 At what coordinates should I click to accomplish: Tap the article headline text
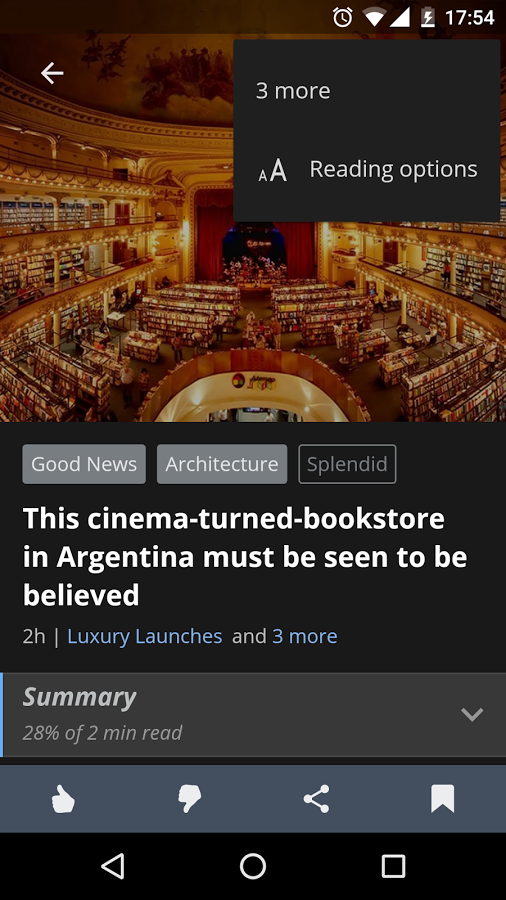(x=245, y=557)
